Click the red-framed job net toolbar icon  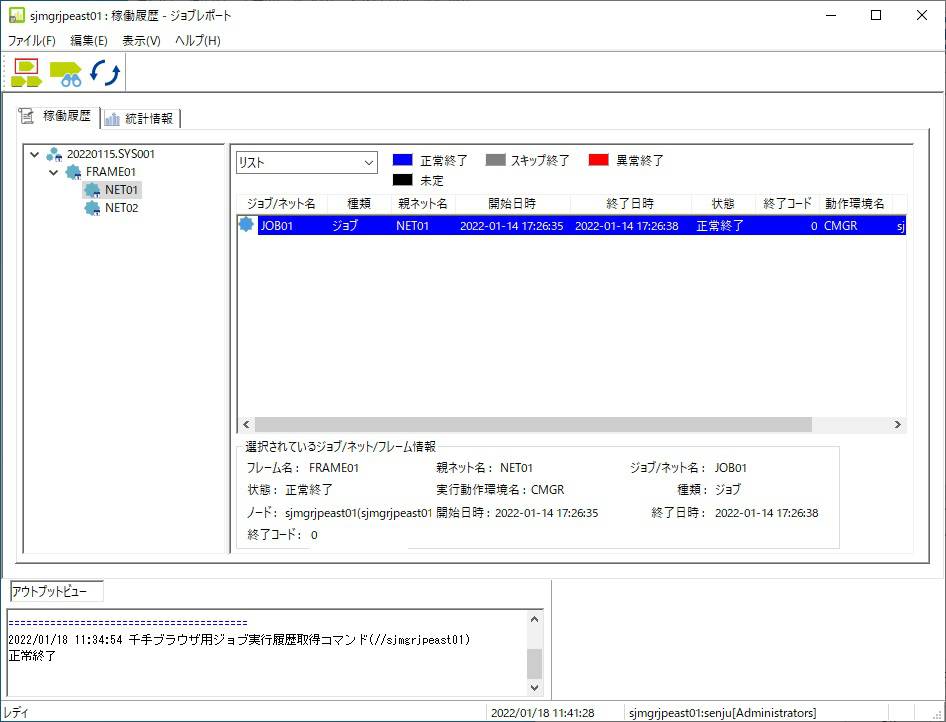(x=27, y=73)
